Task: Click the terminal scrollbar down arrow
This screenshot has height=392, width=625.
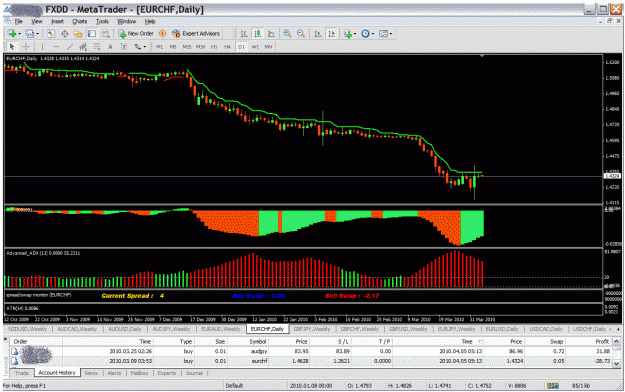Action: pos(616,364)
